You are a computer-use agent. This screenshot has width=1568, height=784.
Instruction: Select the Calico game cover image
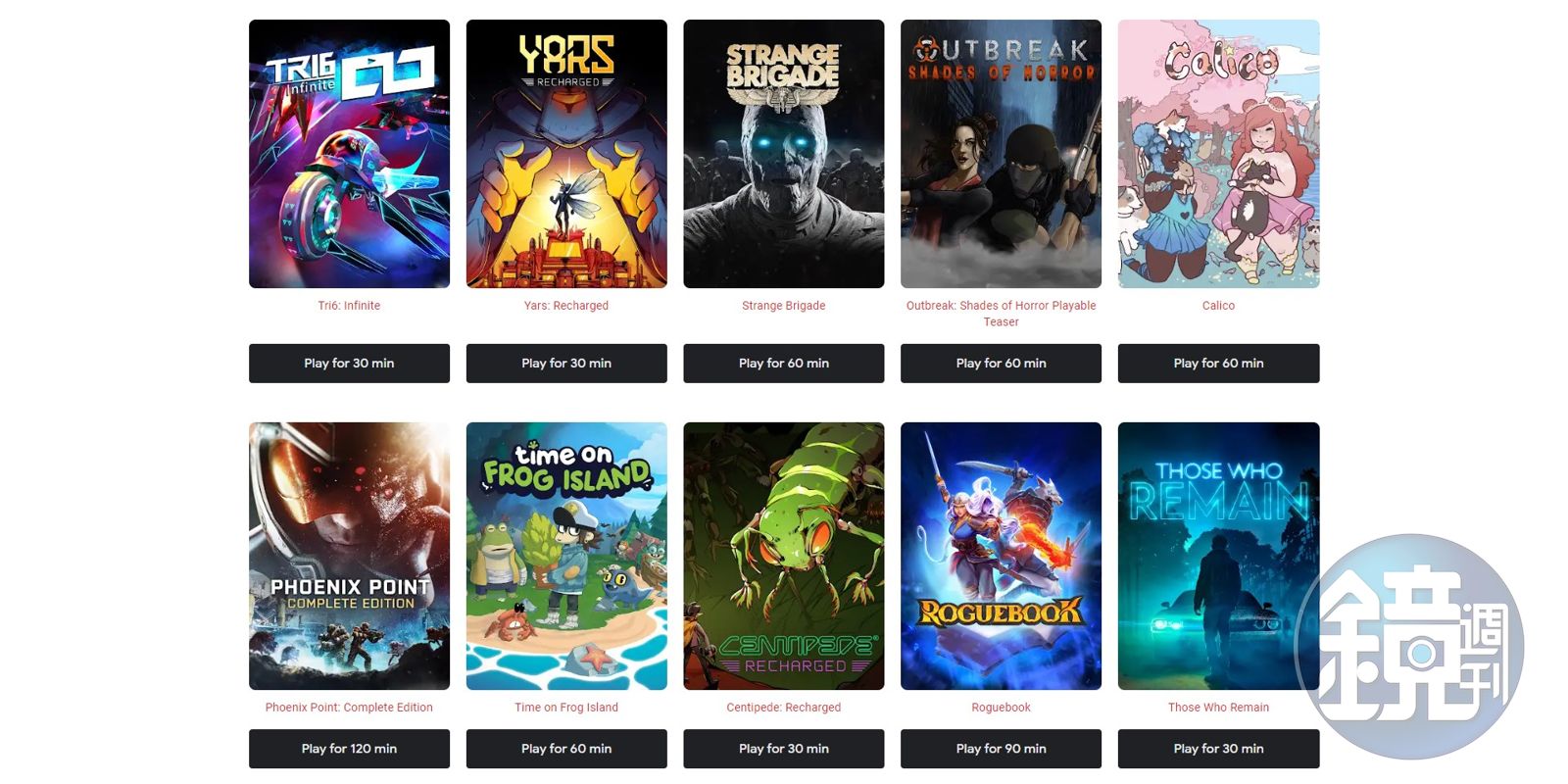1218,154
